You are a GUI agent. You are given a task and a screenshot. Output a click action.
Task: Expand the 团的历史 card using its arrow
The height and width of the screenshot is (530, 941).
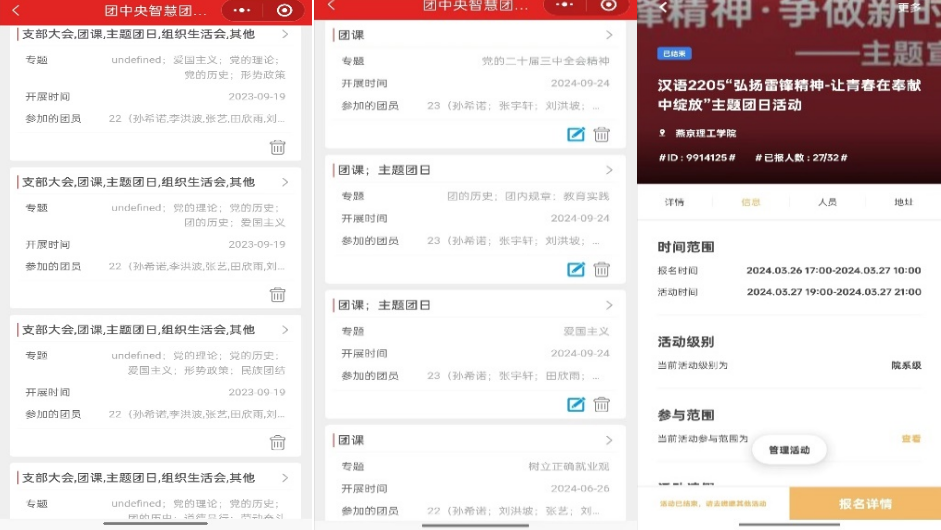[x=609, y=170]
